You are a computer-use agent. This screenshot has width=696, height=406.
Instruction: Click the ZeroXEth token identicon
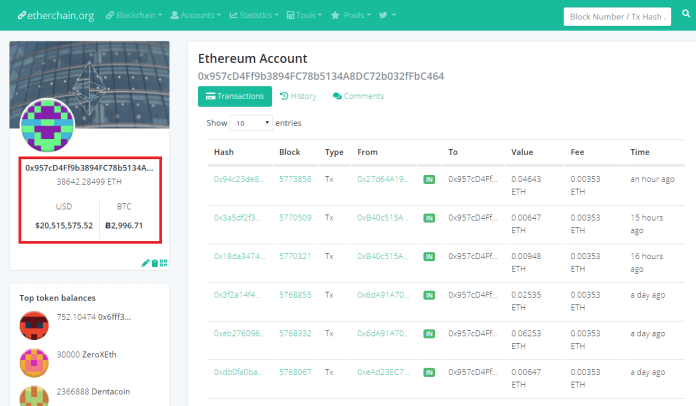pos(34,363)
